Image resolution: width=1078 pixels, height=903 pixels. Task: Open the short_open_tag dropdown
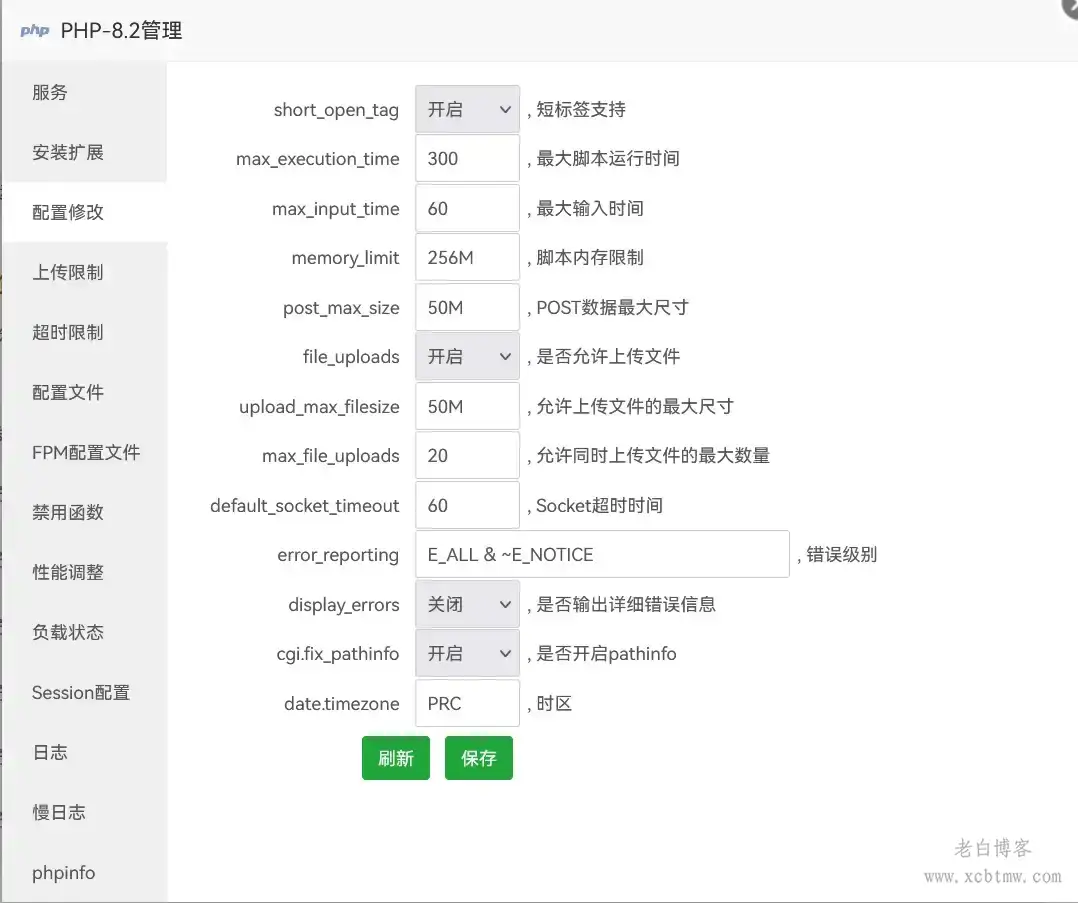coord(466,108)
